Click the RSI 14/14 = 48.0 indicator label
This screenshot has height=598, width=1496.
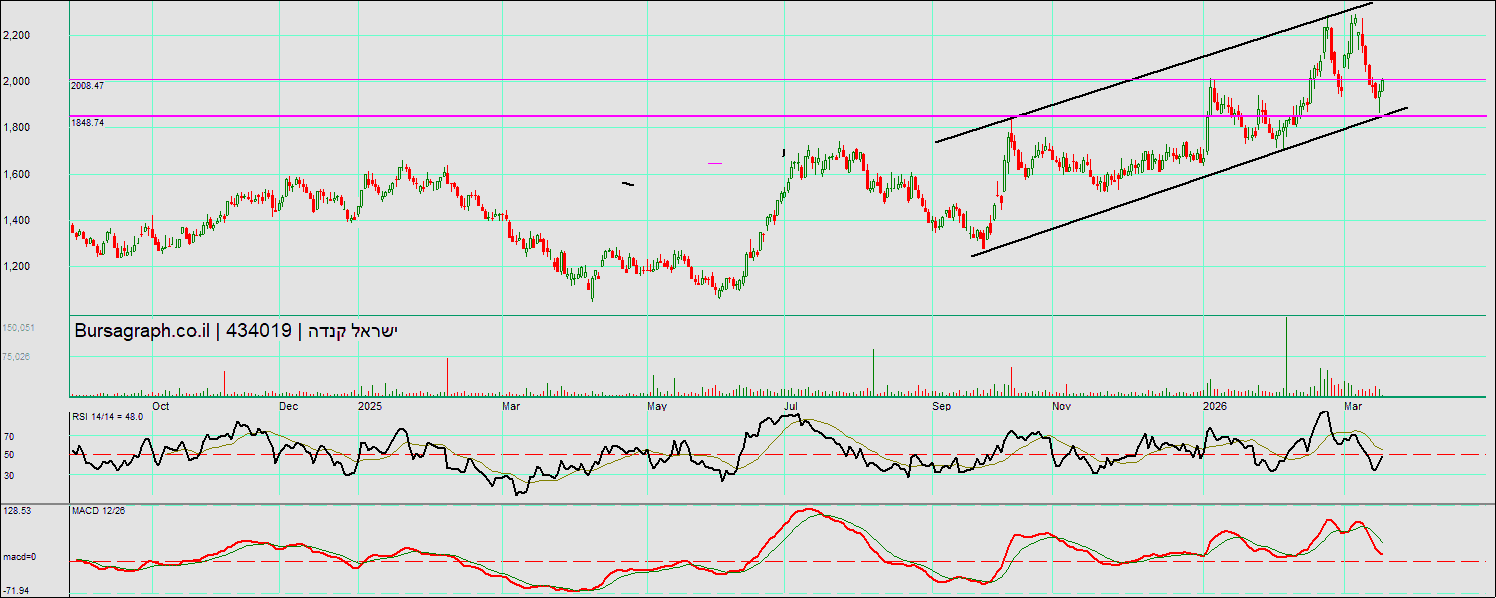pos(108,415)
